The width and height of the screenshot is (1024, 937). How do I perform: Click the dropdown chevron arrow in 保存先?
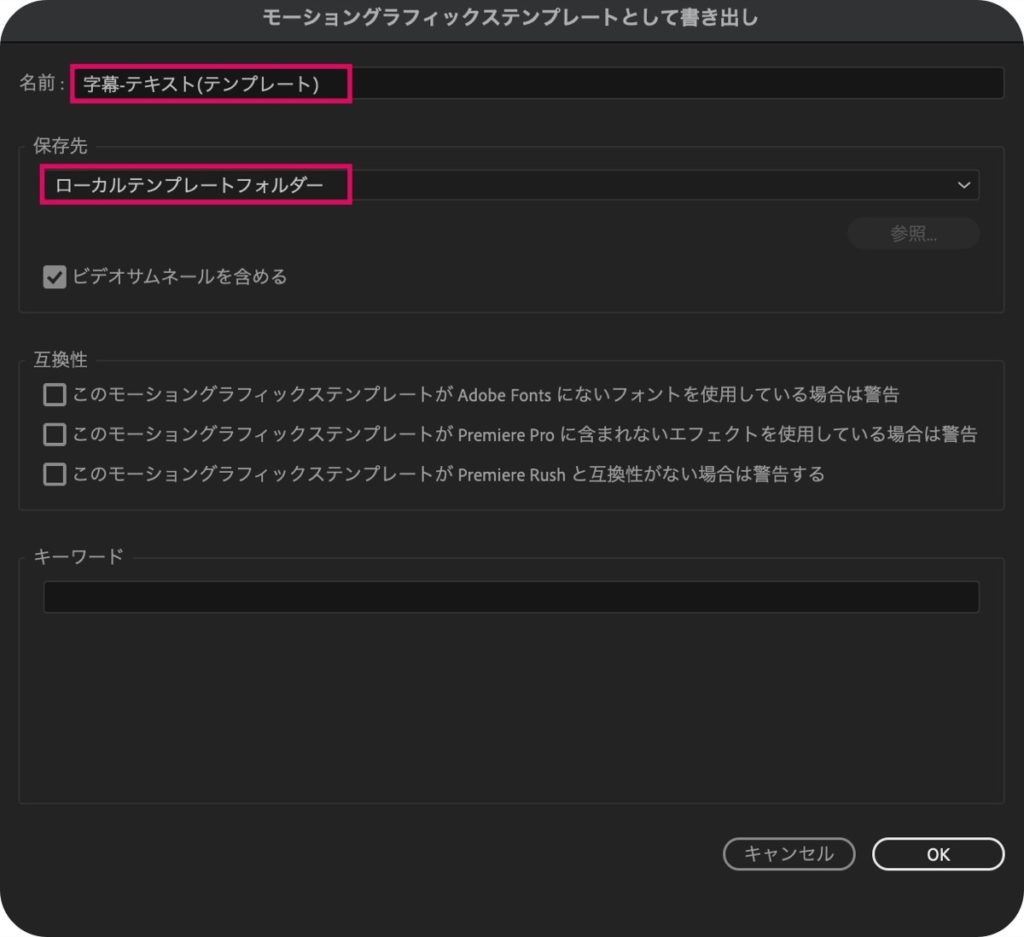(964, 185)
